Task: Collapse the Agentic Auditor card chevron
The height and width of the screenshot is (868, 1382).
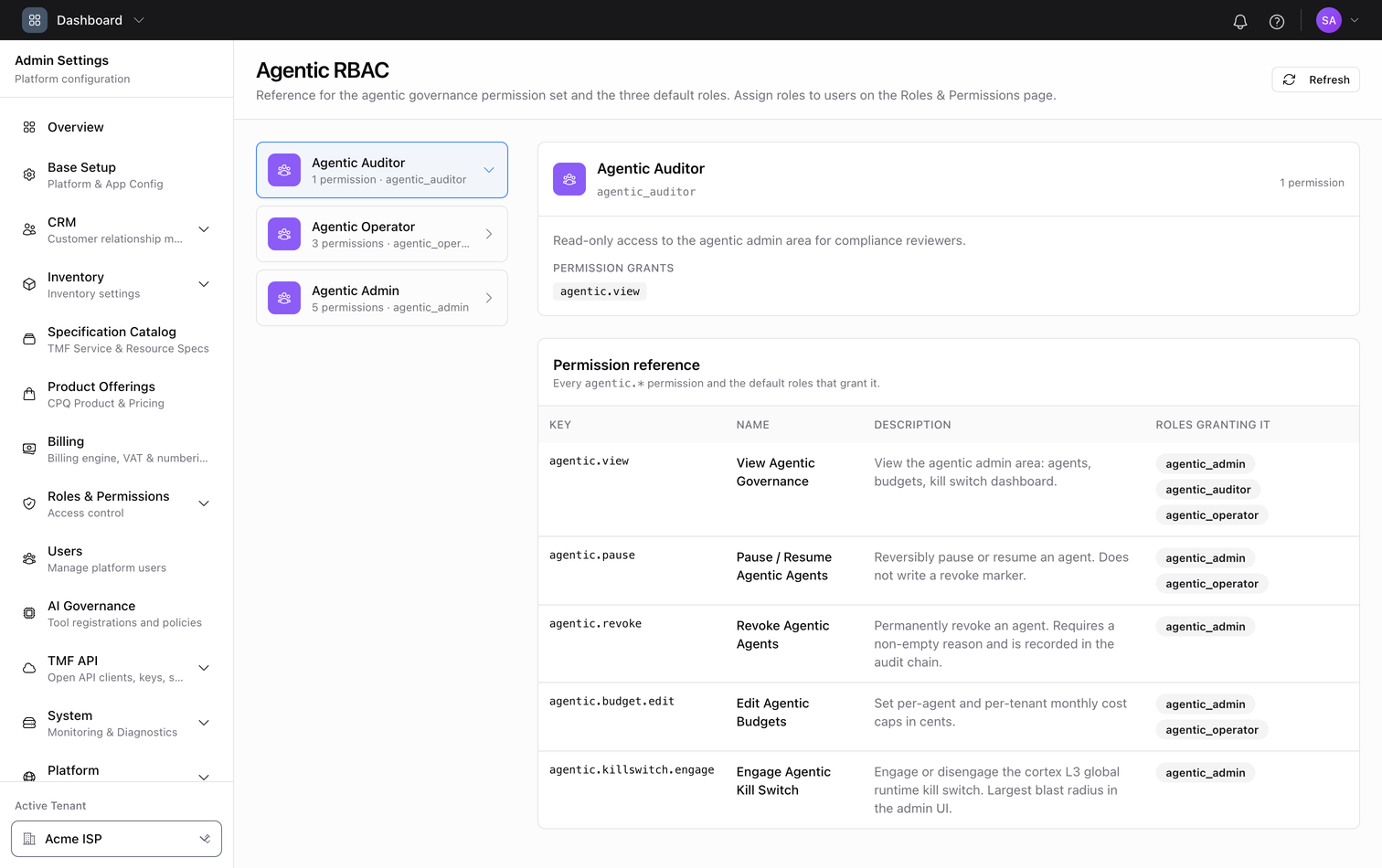Action: click(x=489, y=170)
